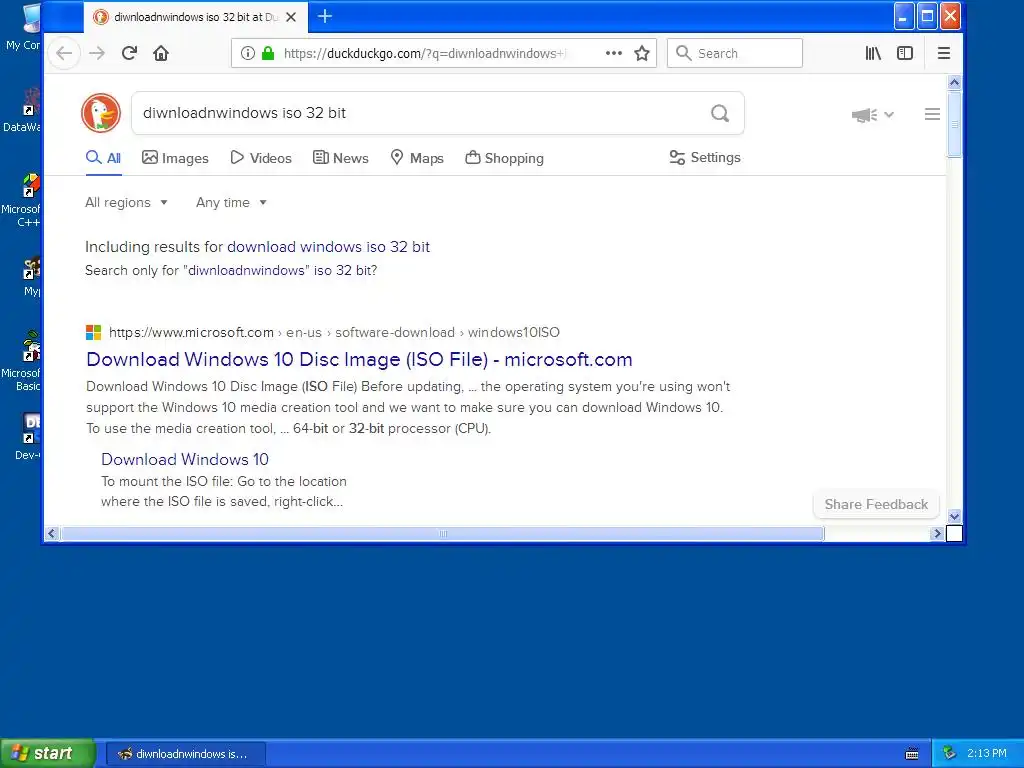
Task: Click the horizontal scrollbar thumb
Action: [x=443, y=534]
